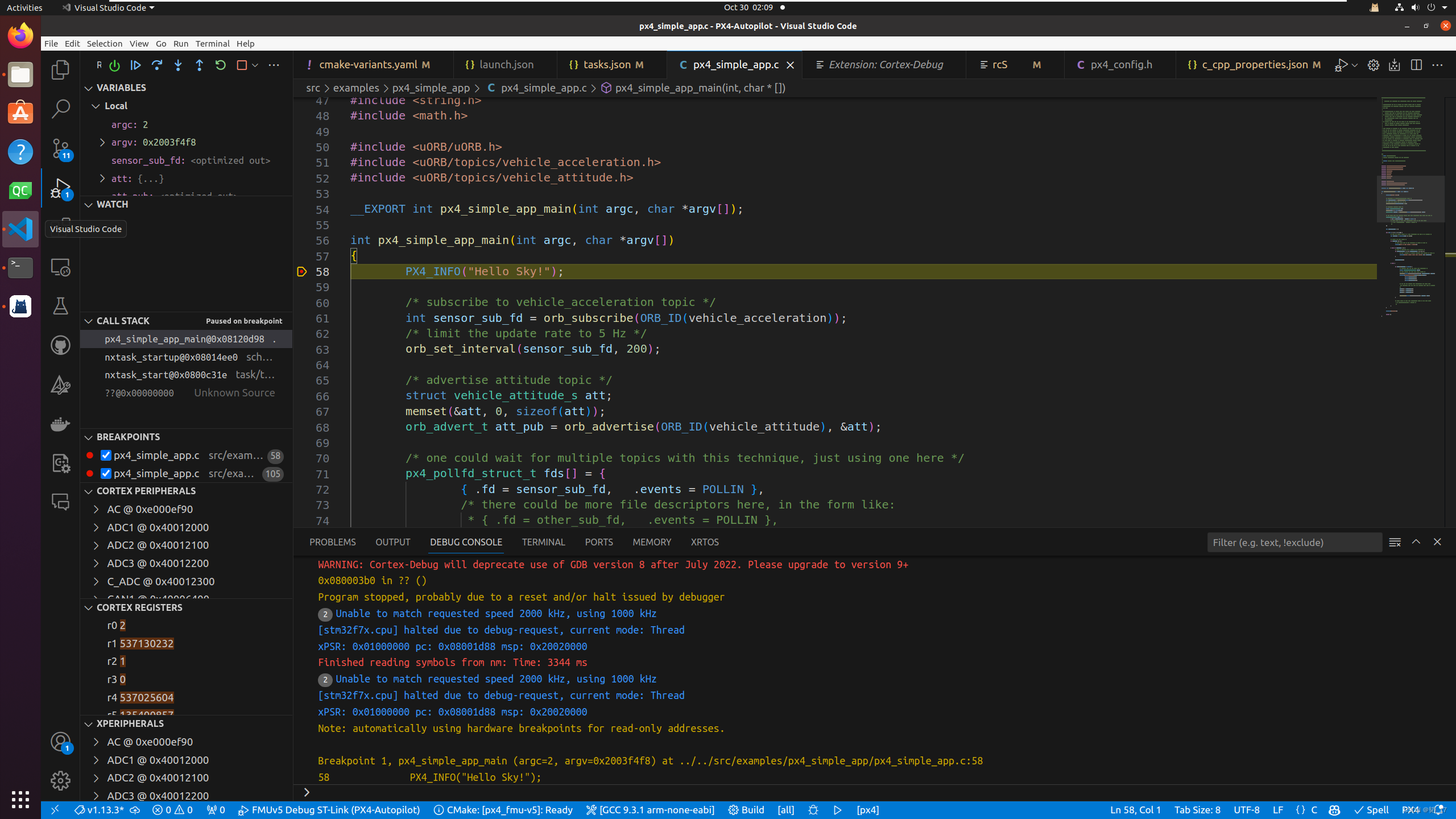This screenshot has height=819, width=1456.
Task: Toggle breakpoint checkbox for line 105
Action: coord(106,473)
